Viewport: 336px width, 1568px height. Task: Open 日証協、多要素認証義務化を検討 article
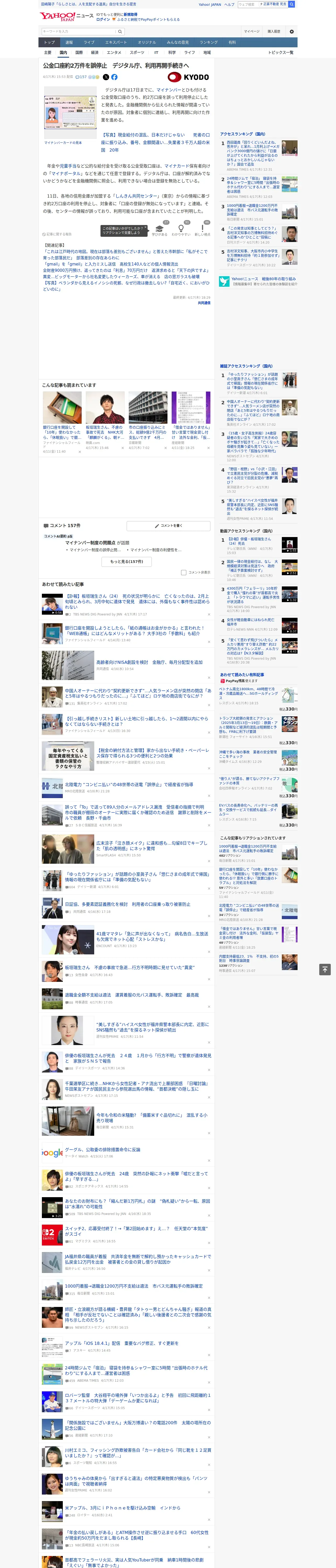(x=127, y=904)
